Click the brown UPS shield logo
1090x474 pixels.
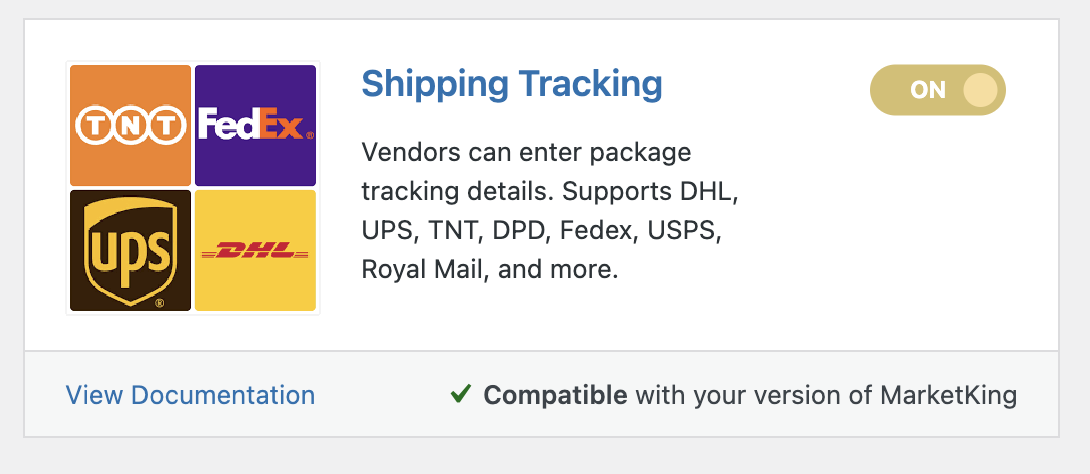pyautogui.click(x=130, y=250)
